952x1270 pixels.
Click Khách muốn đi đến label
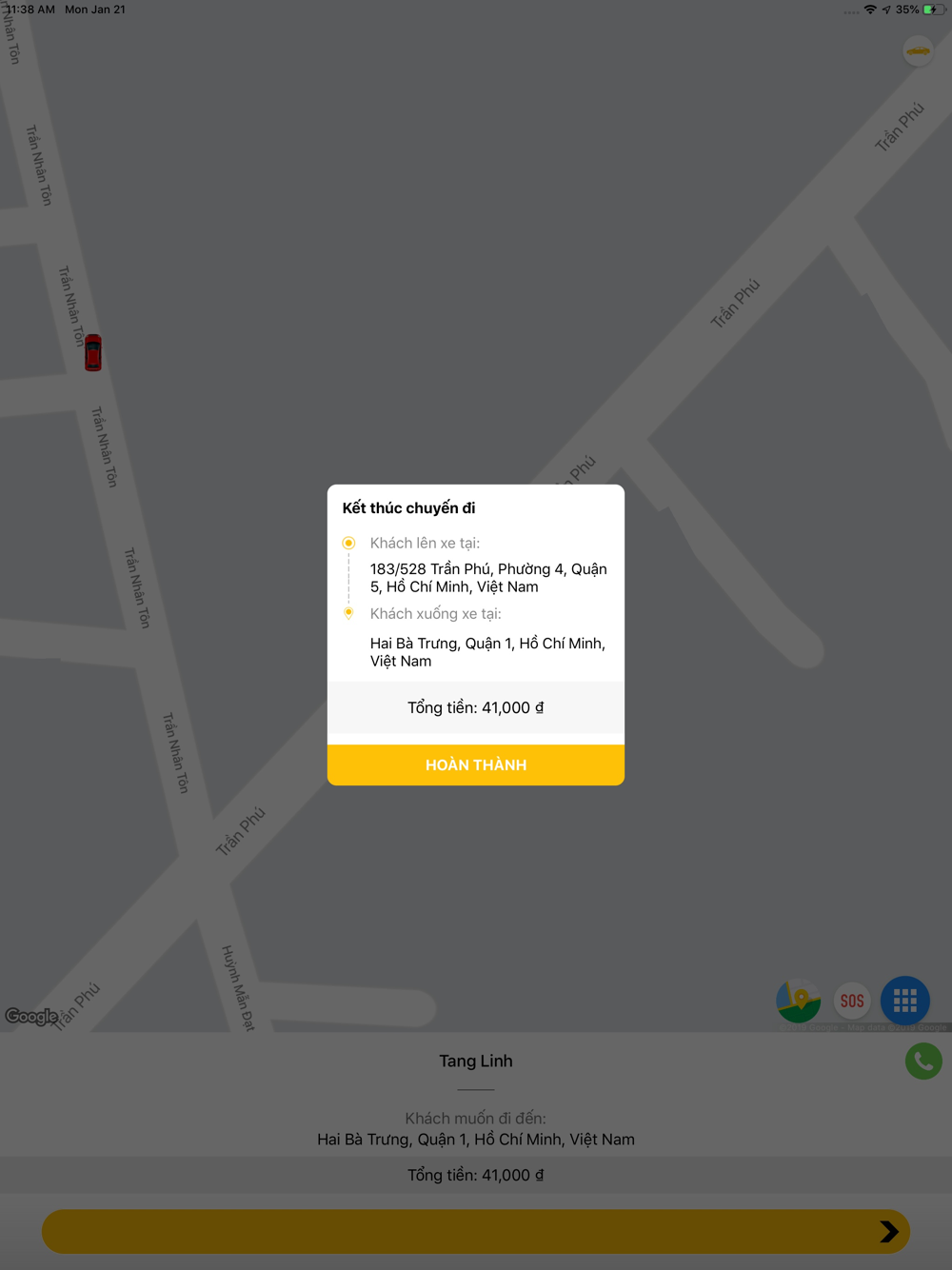coord(476,1118)
